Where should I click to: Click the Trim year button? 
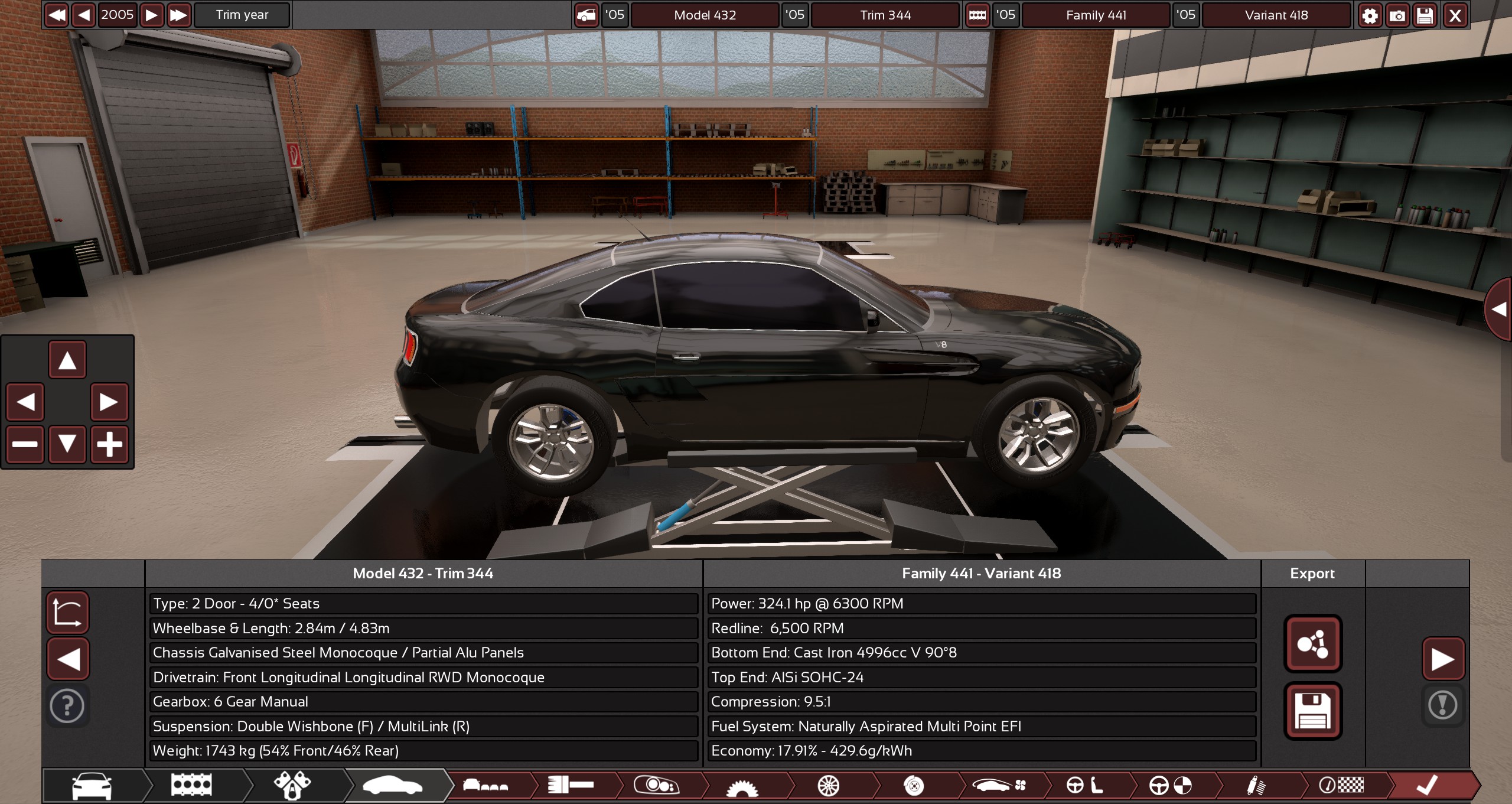tap(242, 15)
